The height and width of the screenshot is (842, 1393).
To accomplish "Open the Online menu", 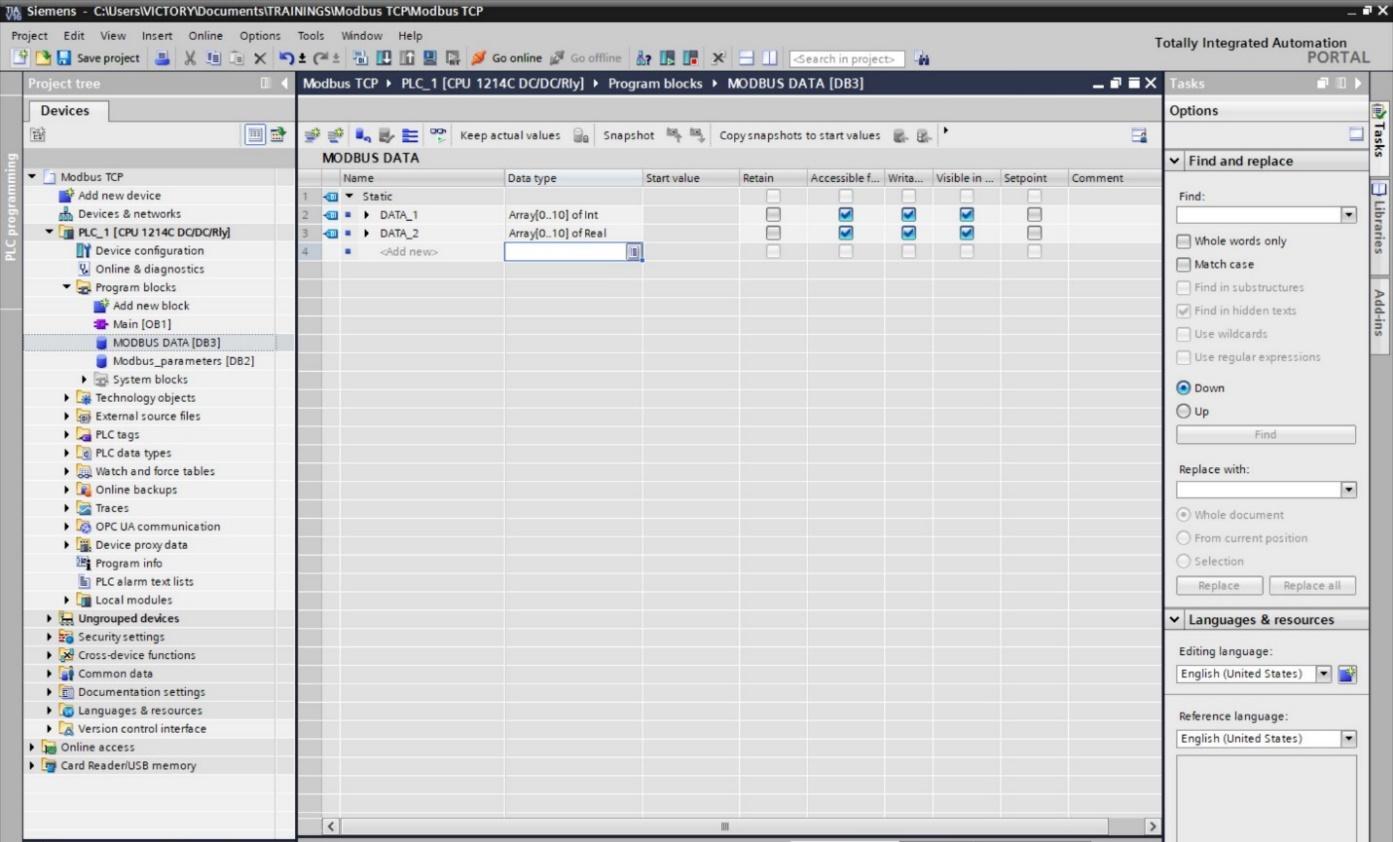I will [204, 36].
